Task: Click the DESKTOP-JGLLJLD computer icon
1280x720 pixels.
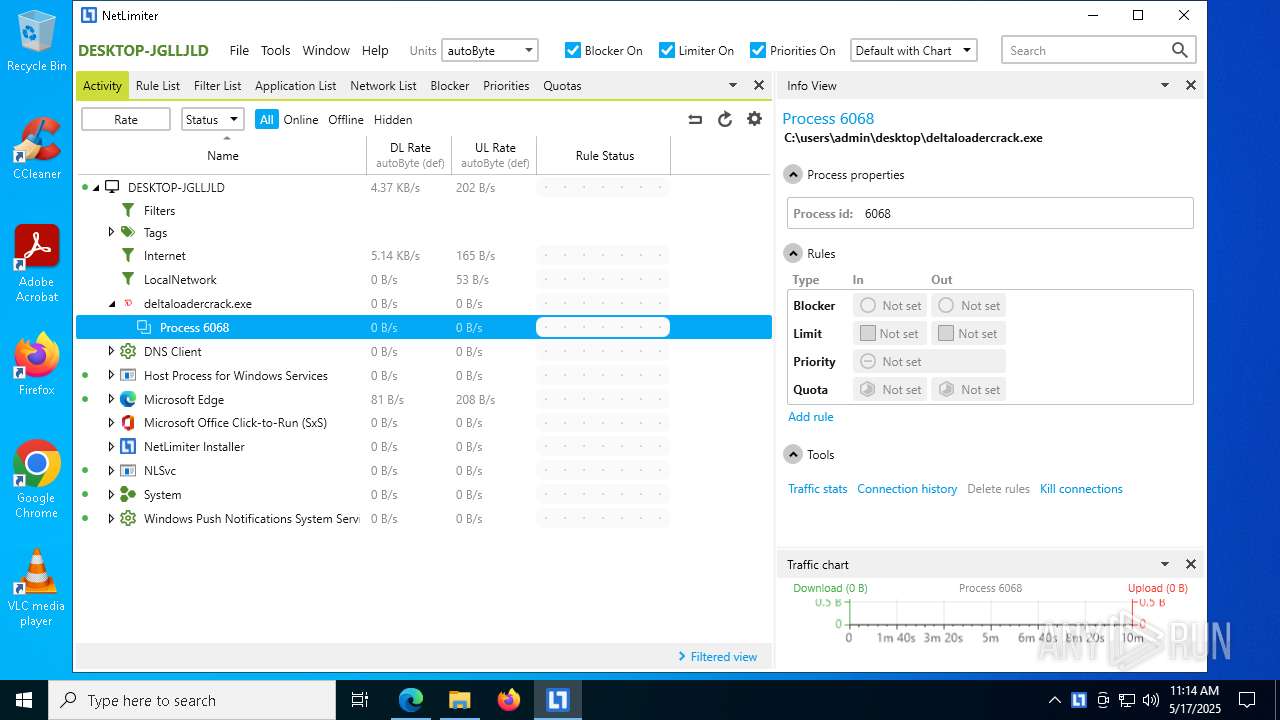Action: tap(112, 187)
